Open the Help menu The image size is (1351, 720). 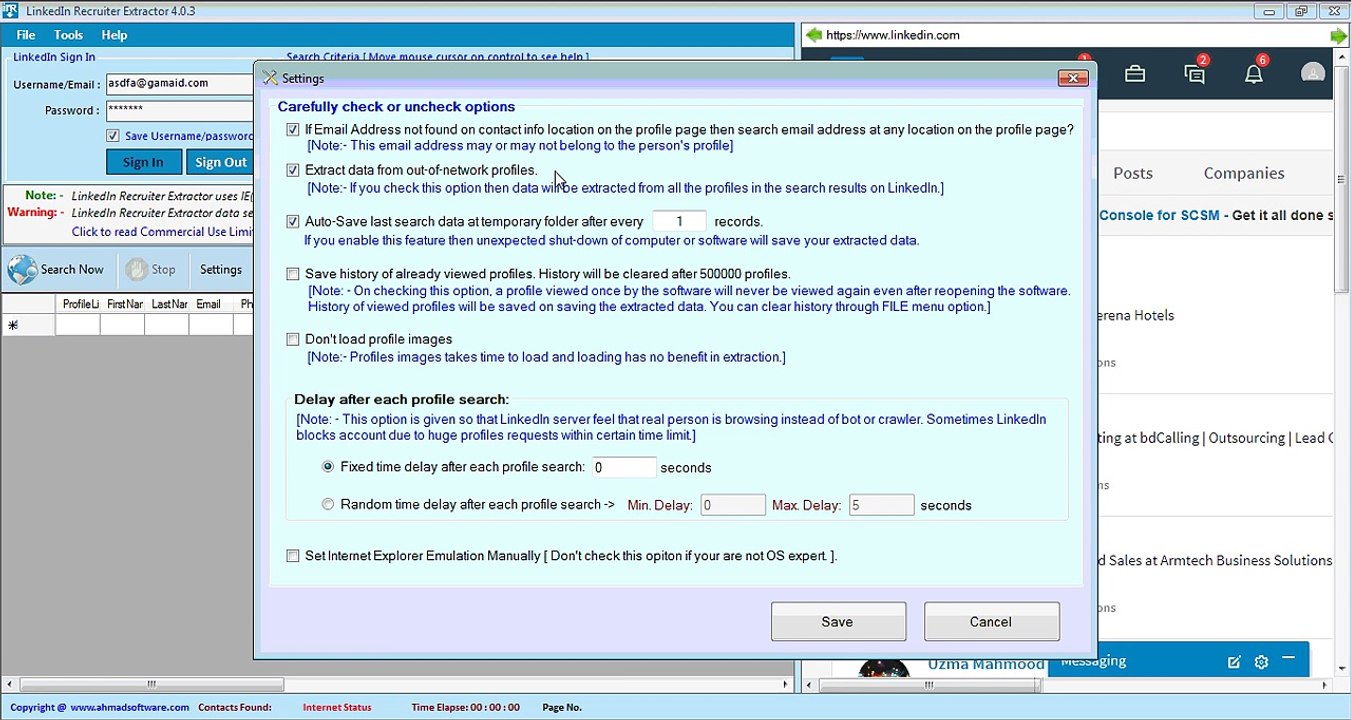(114, 35)
